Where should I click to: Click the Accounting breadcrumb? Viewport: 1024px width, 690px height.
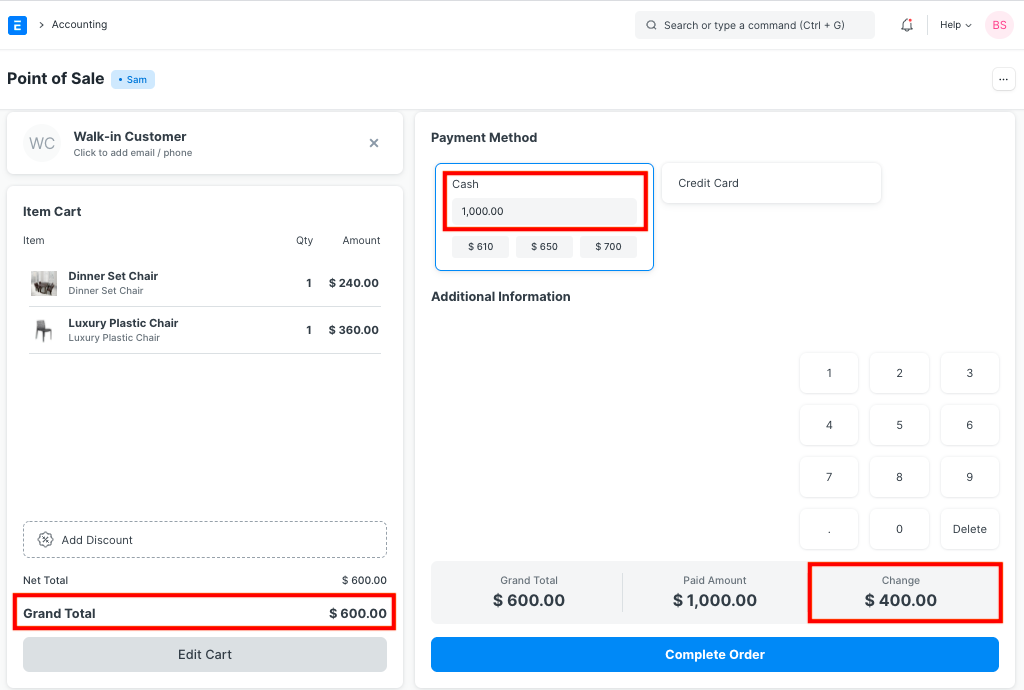[x=79, y=24]
